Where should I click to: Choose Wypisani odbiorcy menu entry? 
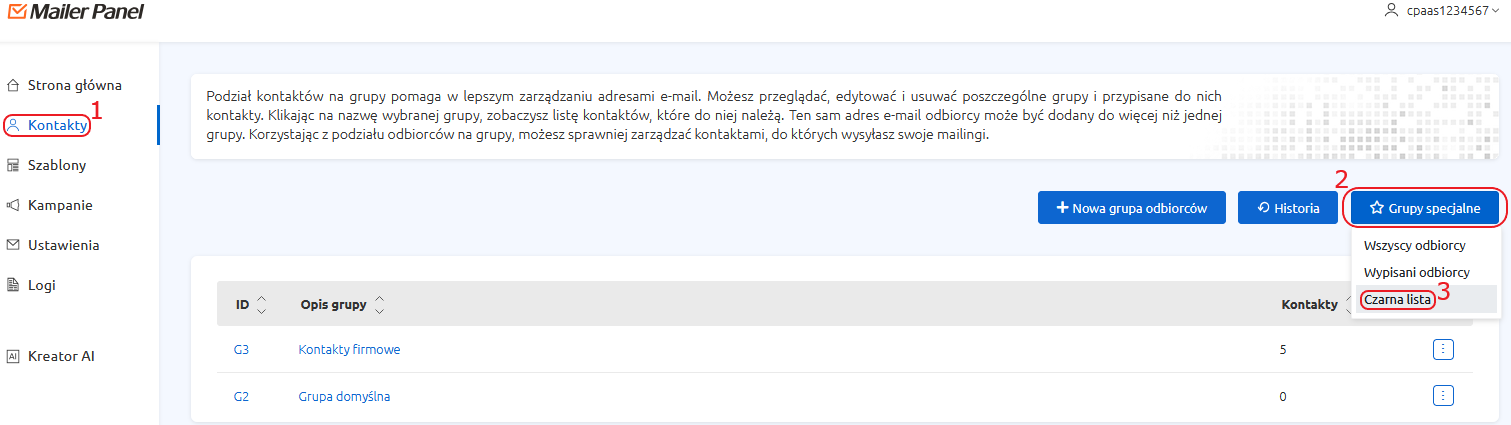[x=1416, y=272]
